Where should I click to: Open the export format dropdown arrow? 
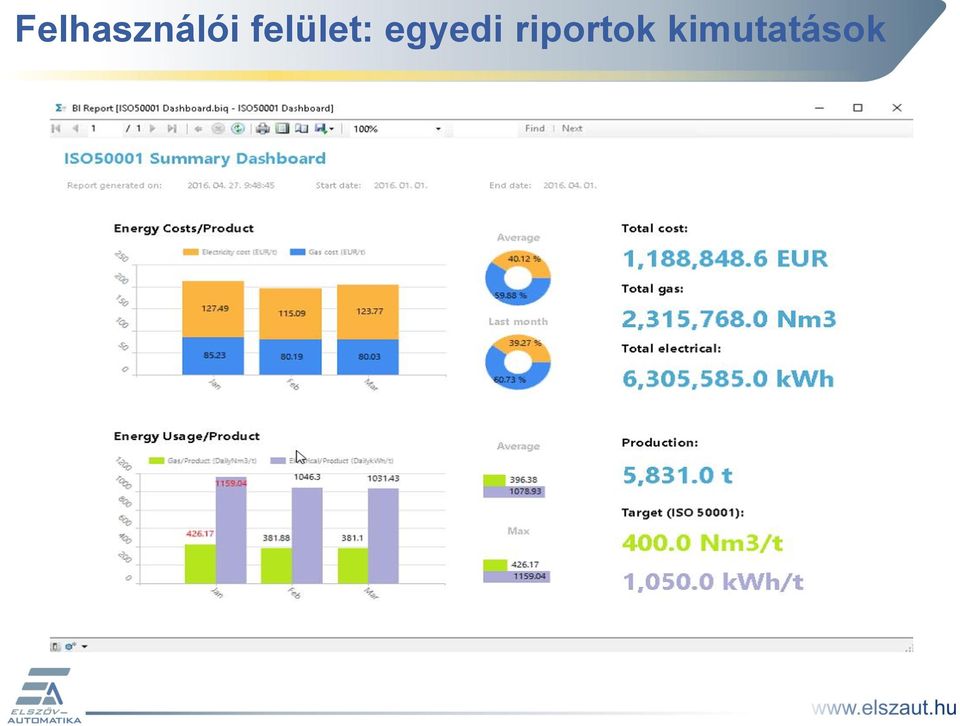(x=331, y=129)
